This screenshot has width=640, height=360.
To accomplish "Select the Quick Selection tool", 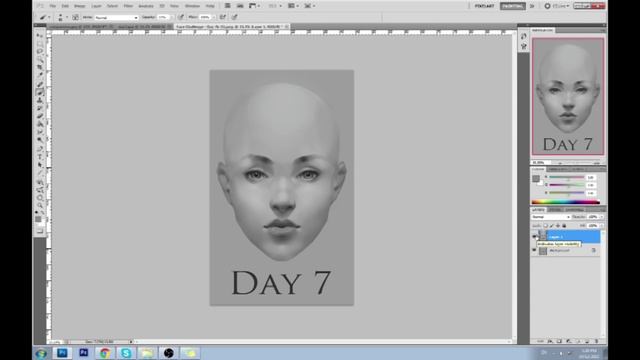I will 40,60.
